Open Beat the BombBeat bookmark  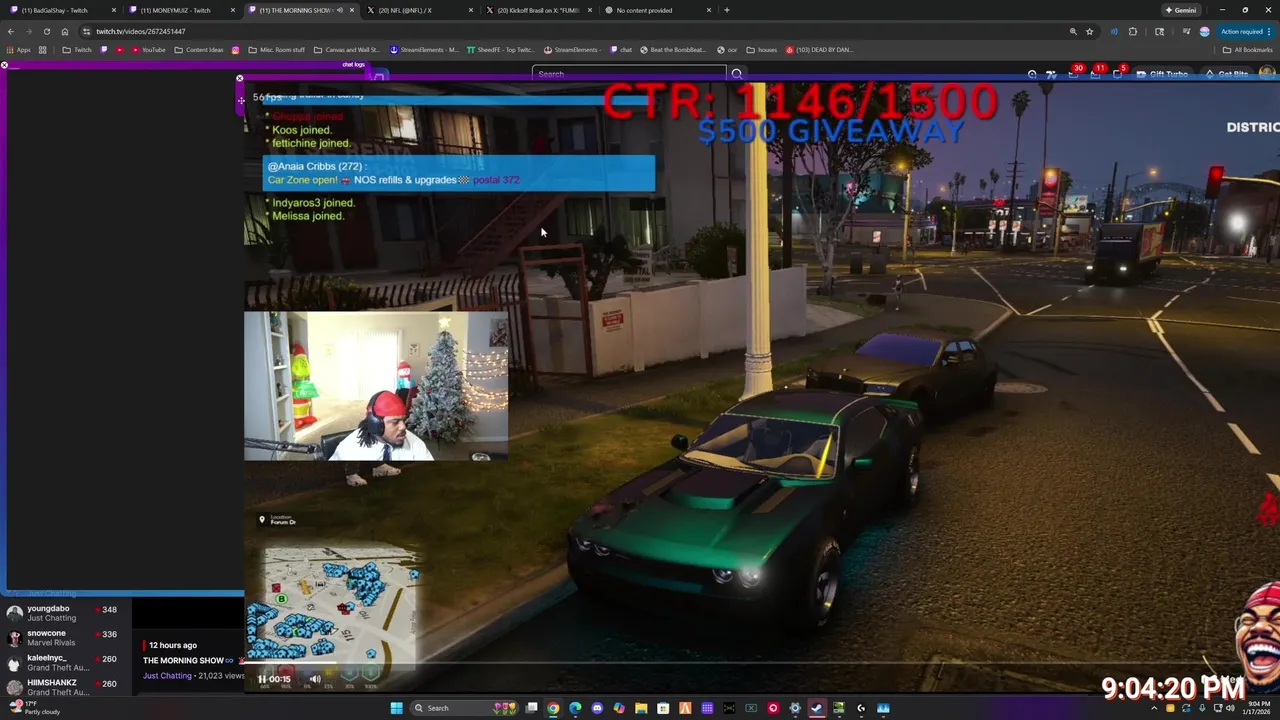672,49
